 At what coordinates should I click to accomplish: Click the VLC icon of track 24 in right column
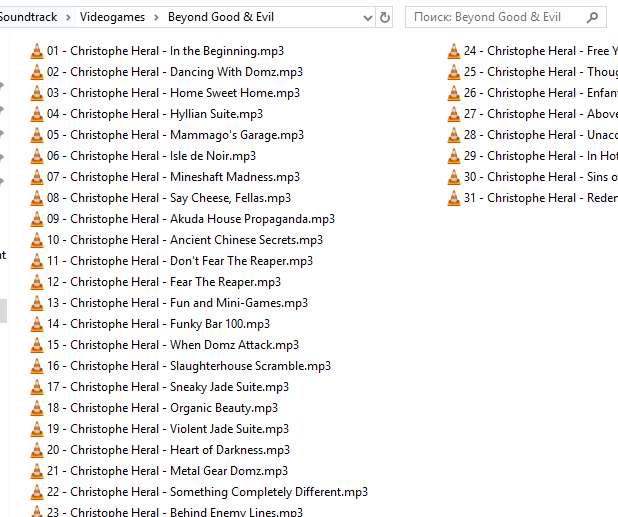click(x=454, y=51)
